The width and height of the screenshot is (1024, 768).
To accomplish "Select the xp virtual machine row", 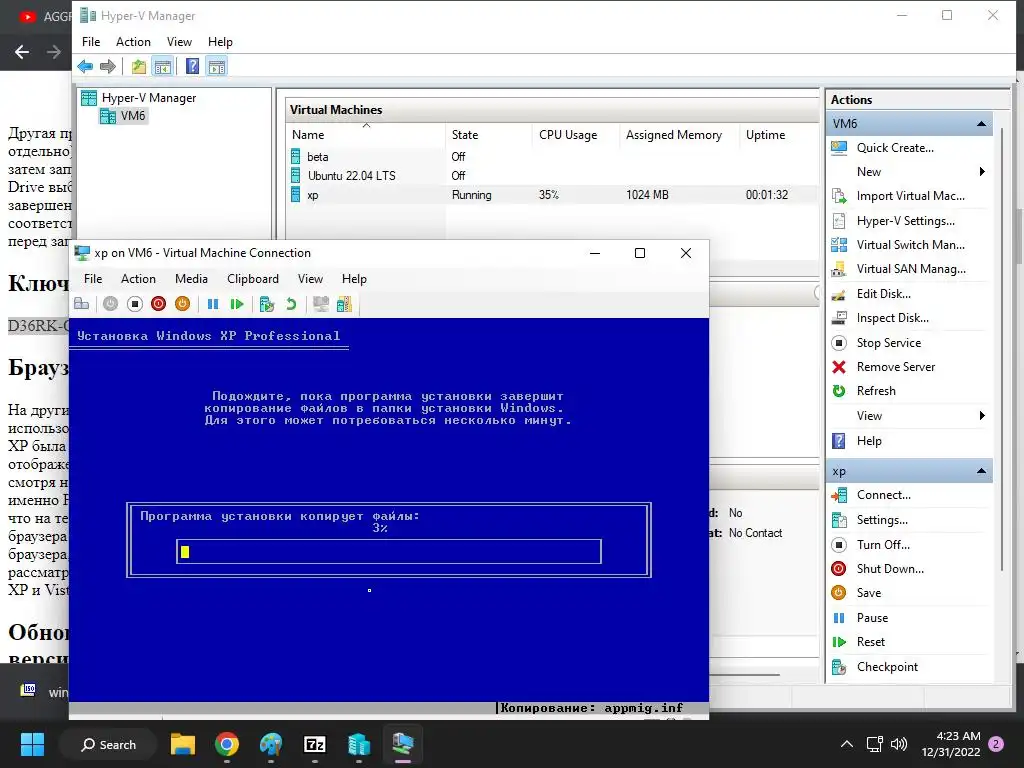I will 552,195.
